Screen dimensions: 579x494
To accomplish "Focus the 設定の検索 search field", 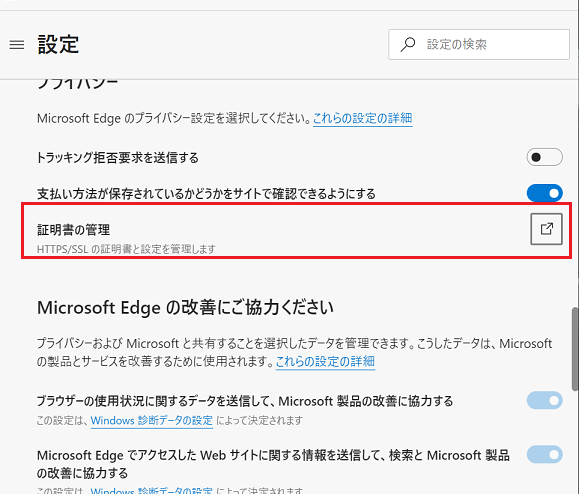I will [479, 44].
